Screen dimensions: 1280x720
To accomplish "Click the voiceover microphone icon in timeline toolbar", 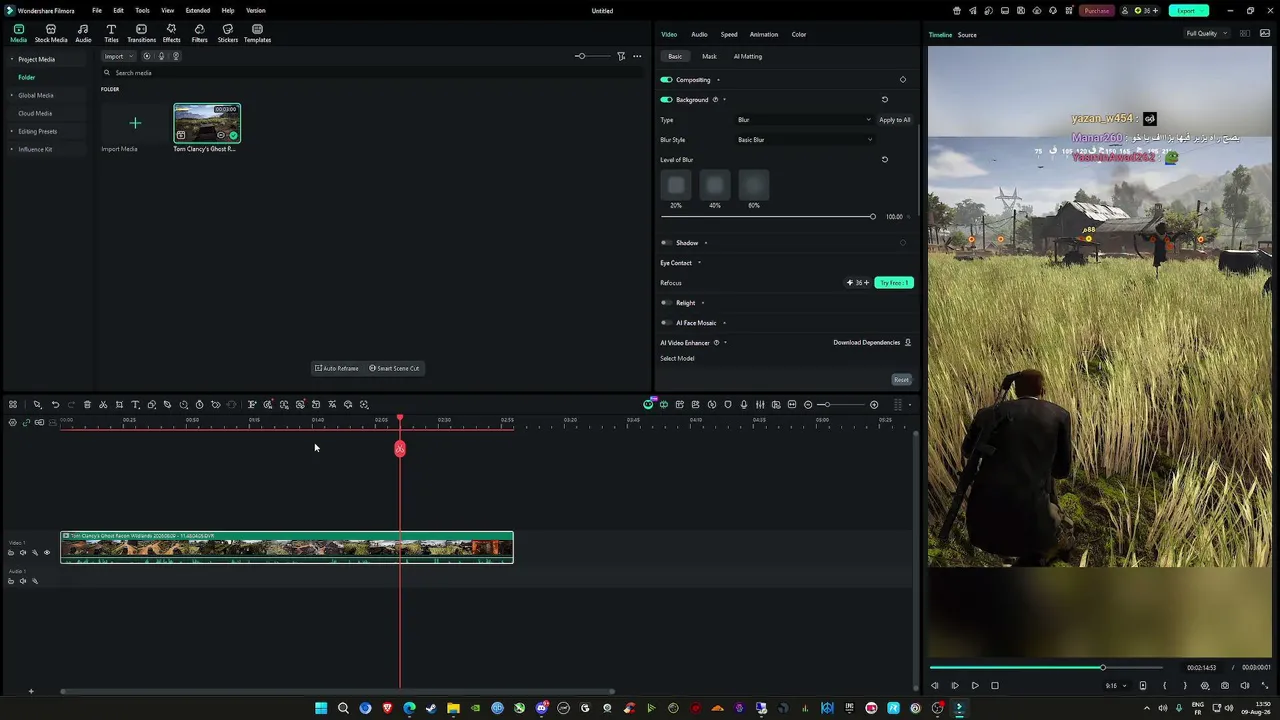I will [x=743, y=405].
